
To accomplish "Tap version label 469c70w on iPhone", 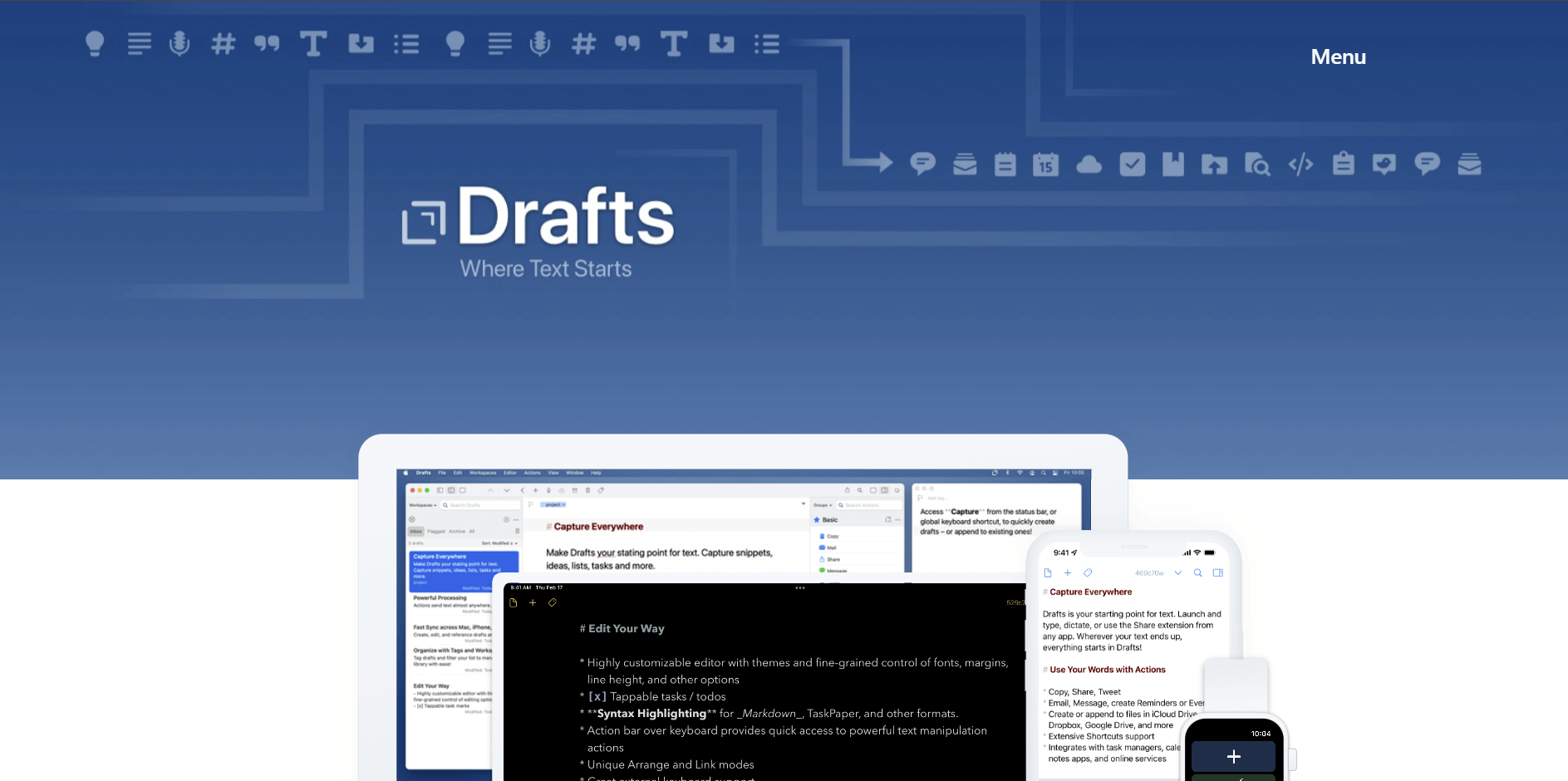I will tap(1149, 573).
